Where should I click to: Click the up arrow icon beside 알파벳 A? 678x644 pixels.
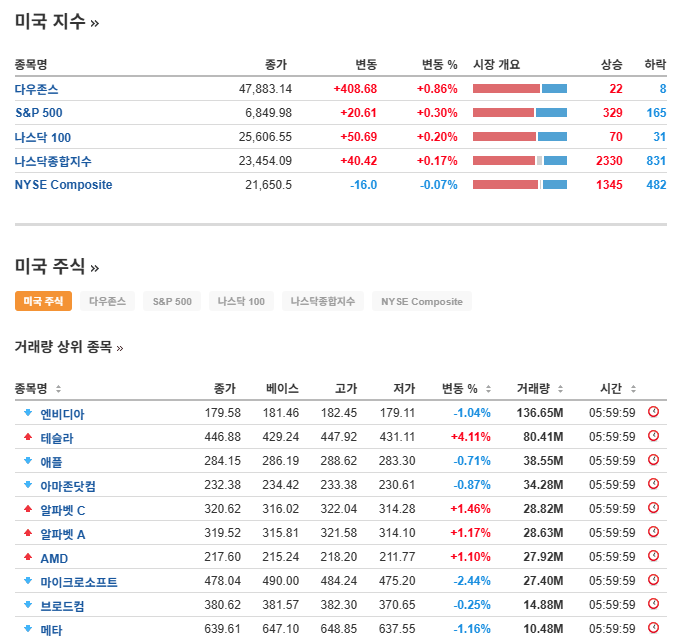28,532
